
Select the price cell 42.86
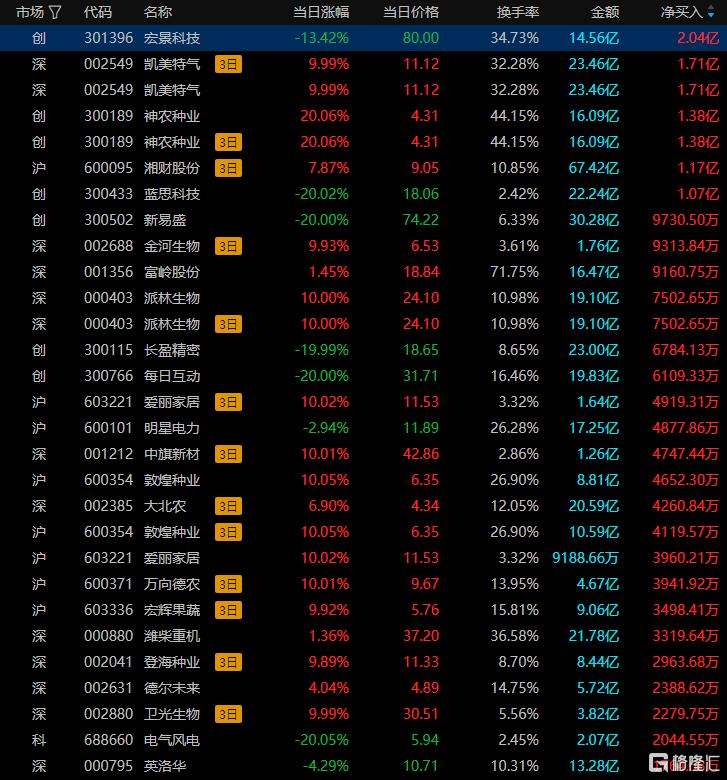coord(421,454)
